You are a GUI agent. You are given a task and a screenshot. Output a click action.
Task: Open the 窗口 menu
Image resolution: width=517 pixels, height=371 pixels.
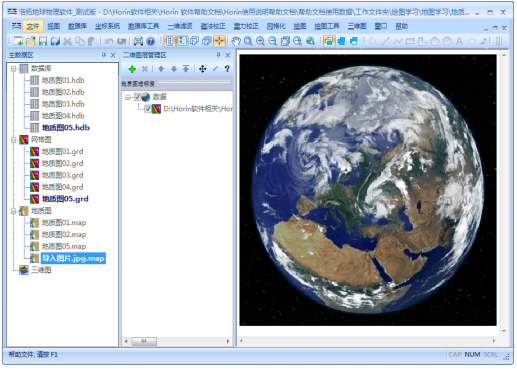tap(381, 26)
